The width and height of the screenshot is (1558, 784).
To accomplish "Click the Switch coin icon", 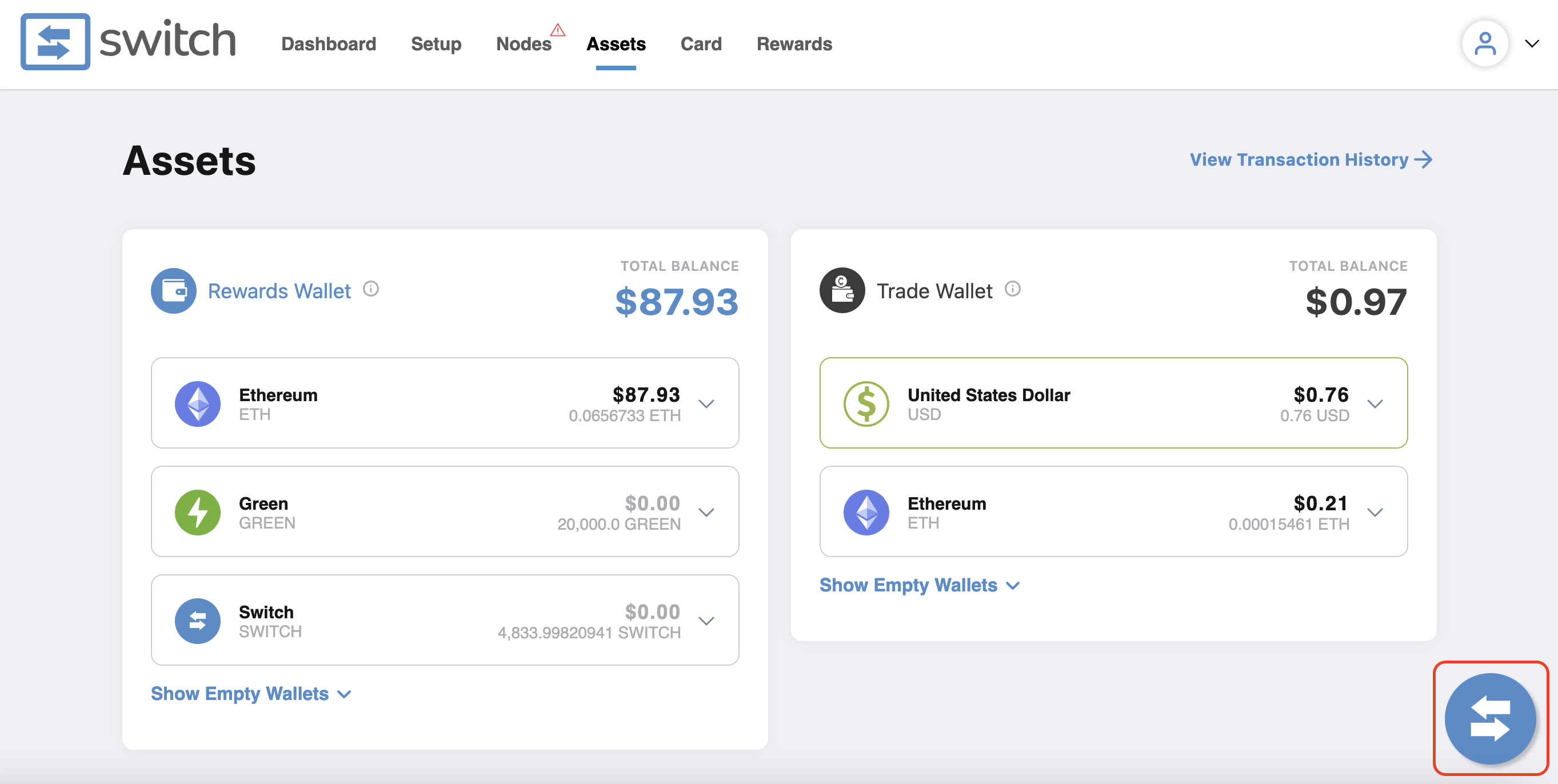I will [198, 621].
